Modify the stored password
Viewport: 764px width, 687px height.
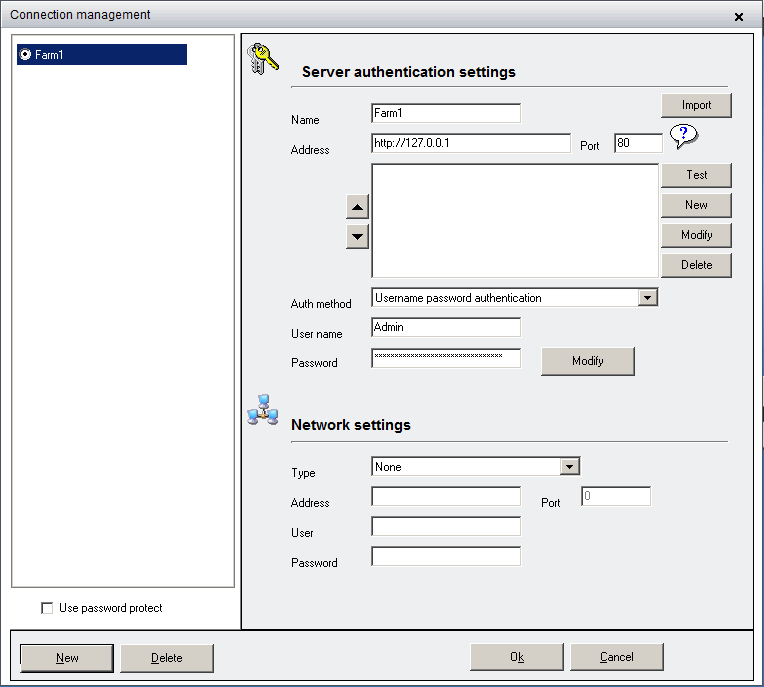587,361
